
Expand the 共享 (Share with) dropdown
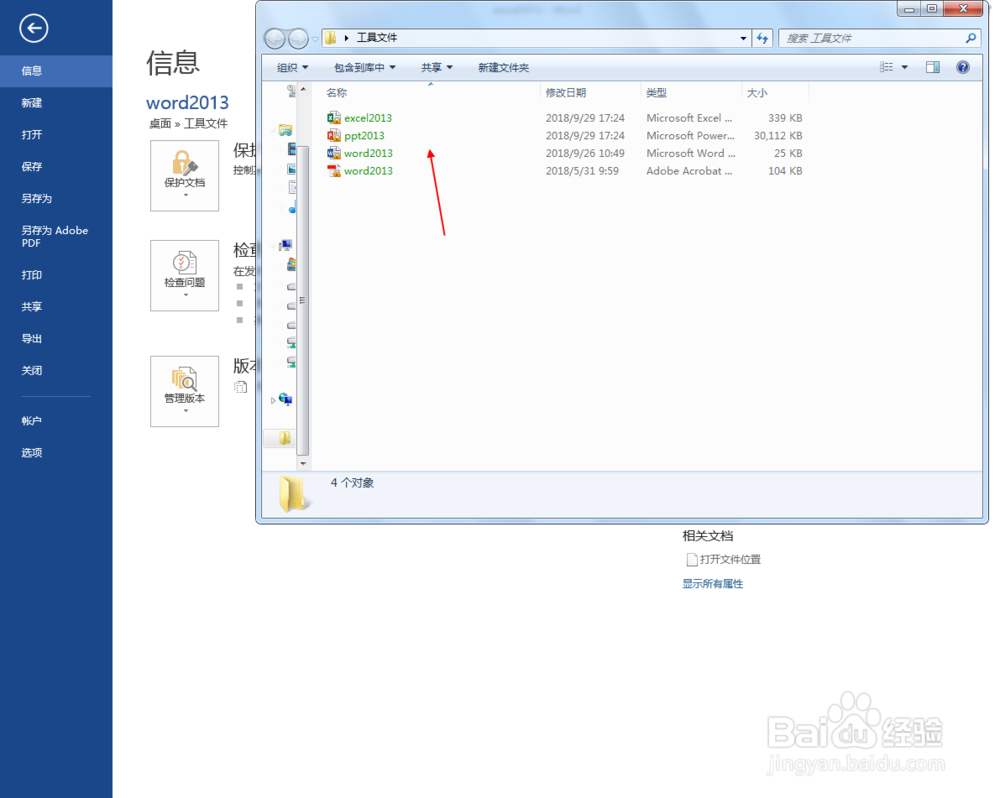tap(434, 67)
